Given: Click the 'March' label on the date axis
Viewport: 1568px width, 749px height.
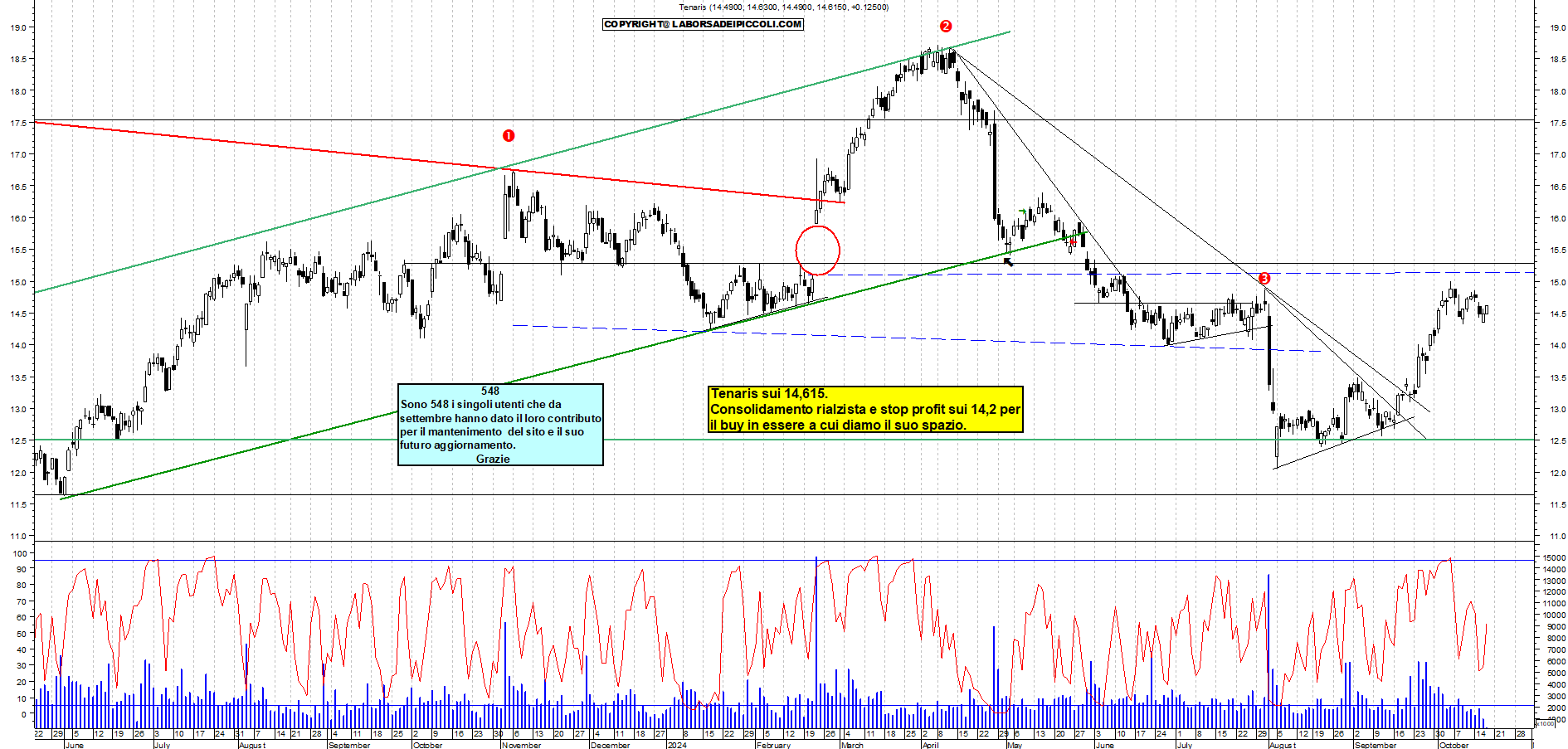Looking at the screenshot, I should tap(852, 745).
